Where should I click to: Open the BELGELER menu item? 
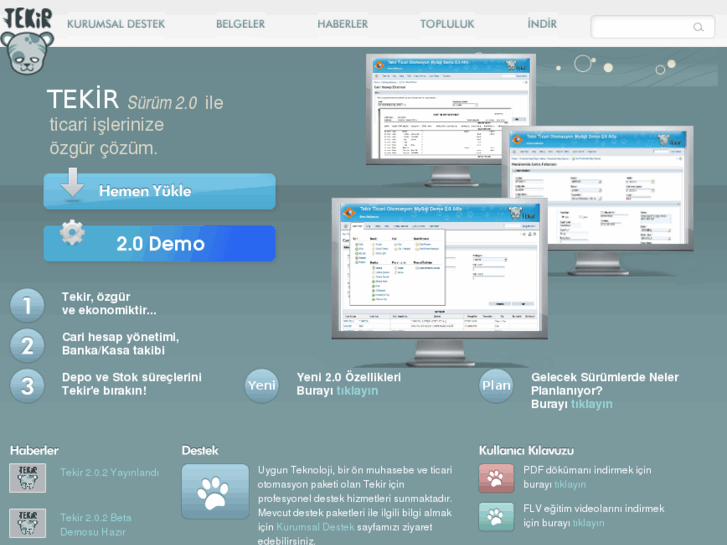(241, 24)
